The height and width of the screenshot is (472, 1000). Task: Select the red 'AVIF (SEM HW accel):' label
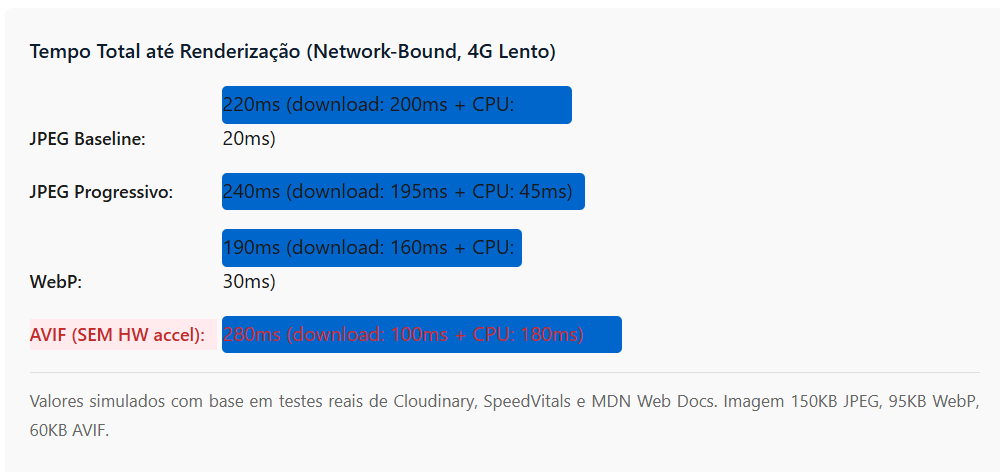(117, 335)
